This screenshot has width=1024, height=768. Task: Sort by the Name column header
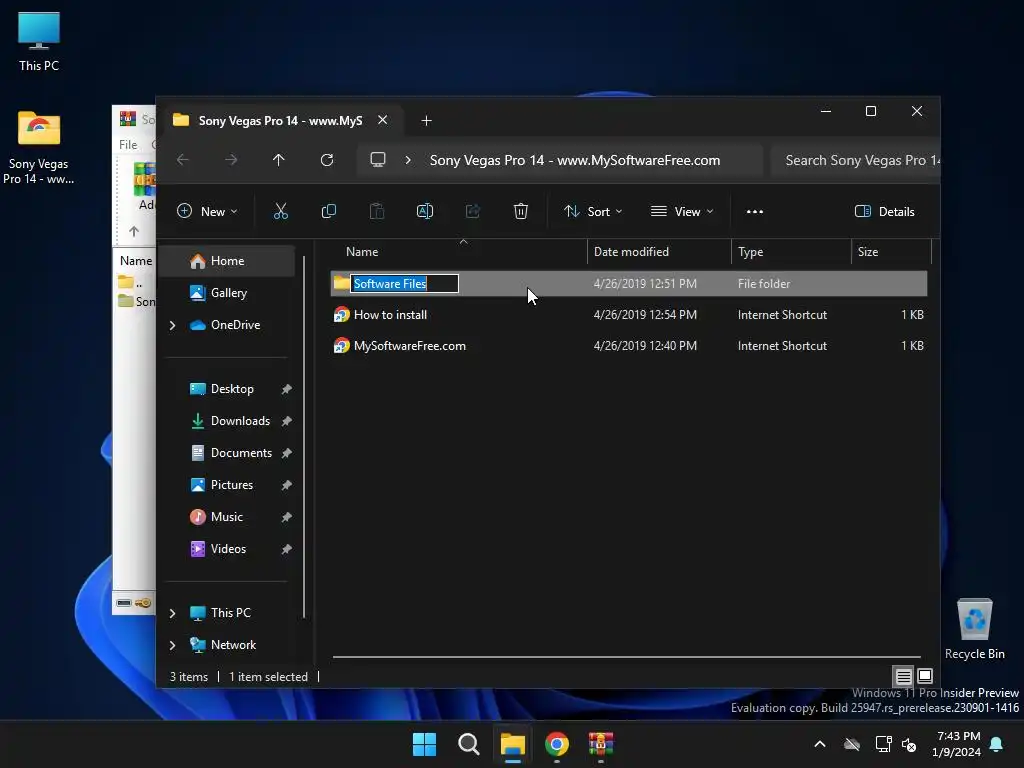(x=362, y=252)
